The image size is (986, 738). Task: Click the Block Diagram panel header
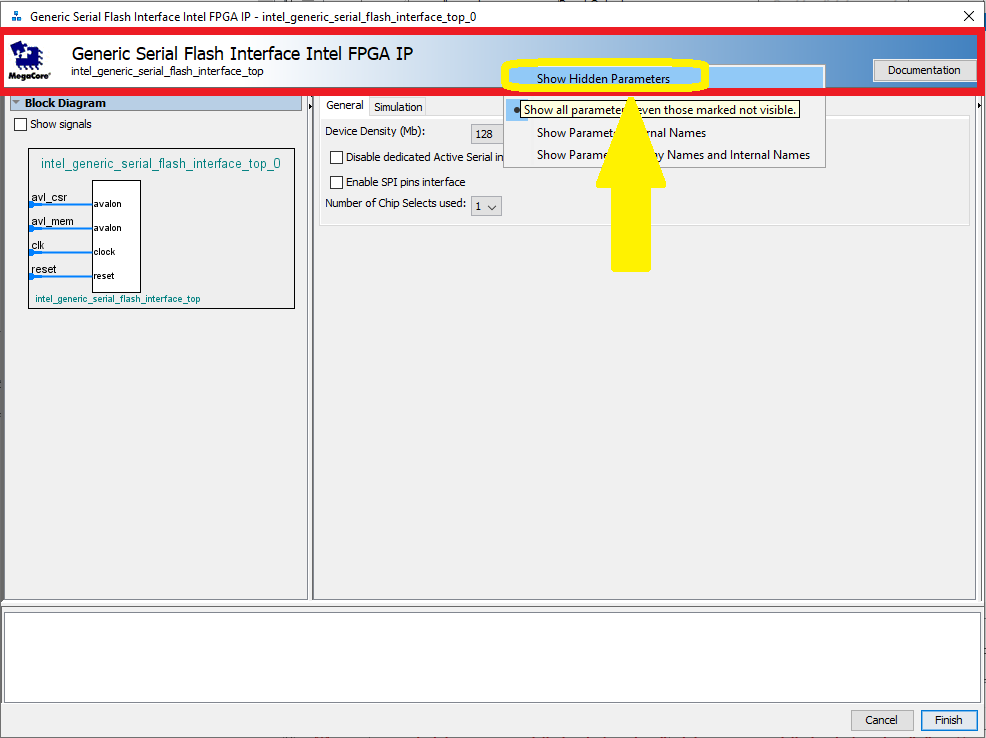pyautogui.click(x=156, y=102)
